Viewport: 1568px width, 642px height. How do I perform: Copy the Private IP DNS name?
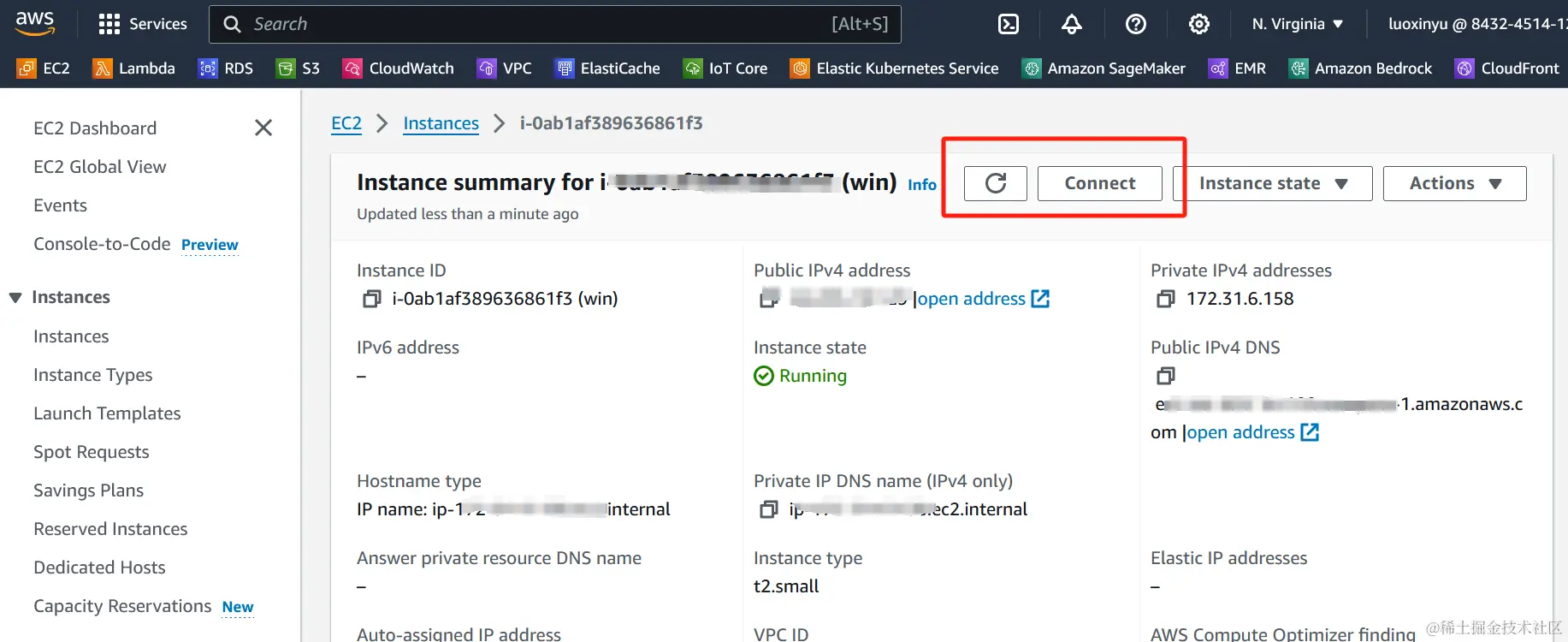click(768, 509)
